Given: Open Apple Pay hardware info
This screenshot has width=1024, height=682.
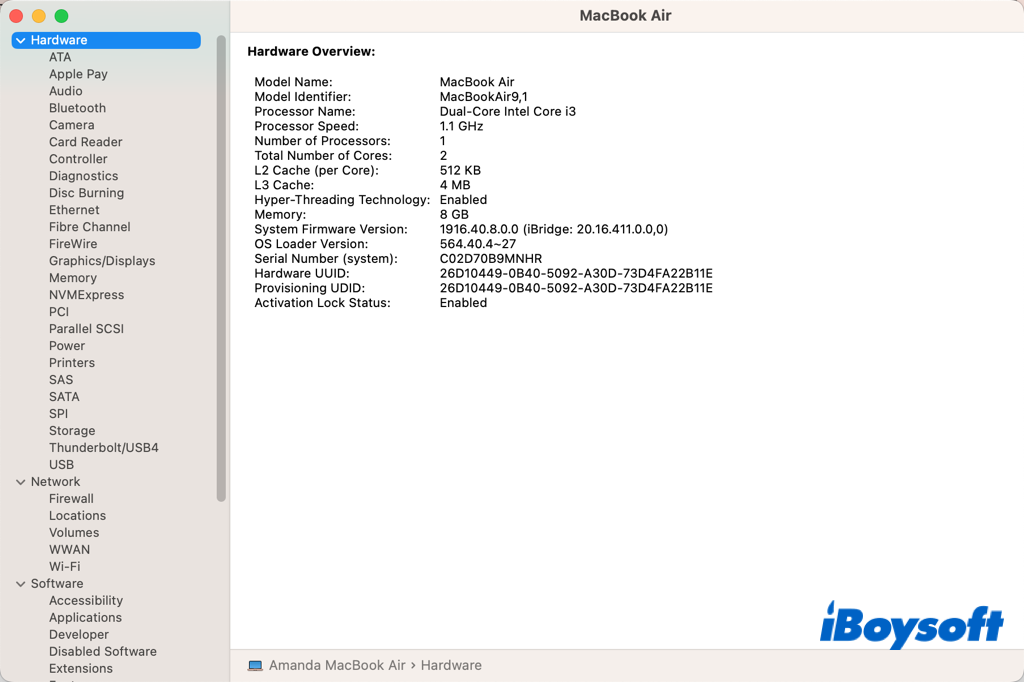Looking at the screenshot, I should (x=78, y=74).
